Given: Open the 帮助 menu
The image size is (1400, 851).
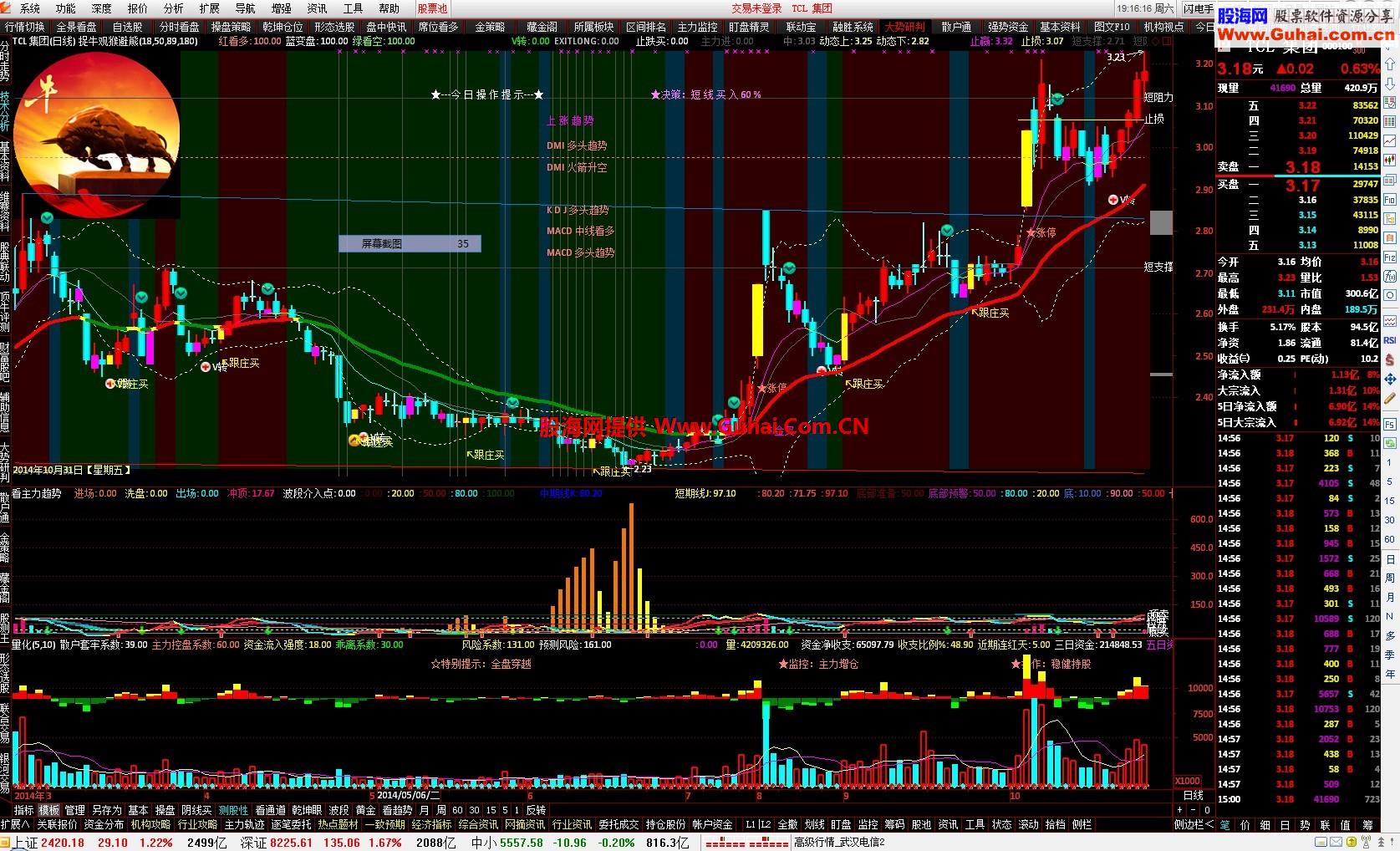Looking at the screenshot, I should 389,8.
